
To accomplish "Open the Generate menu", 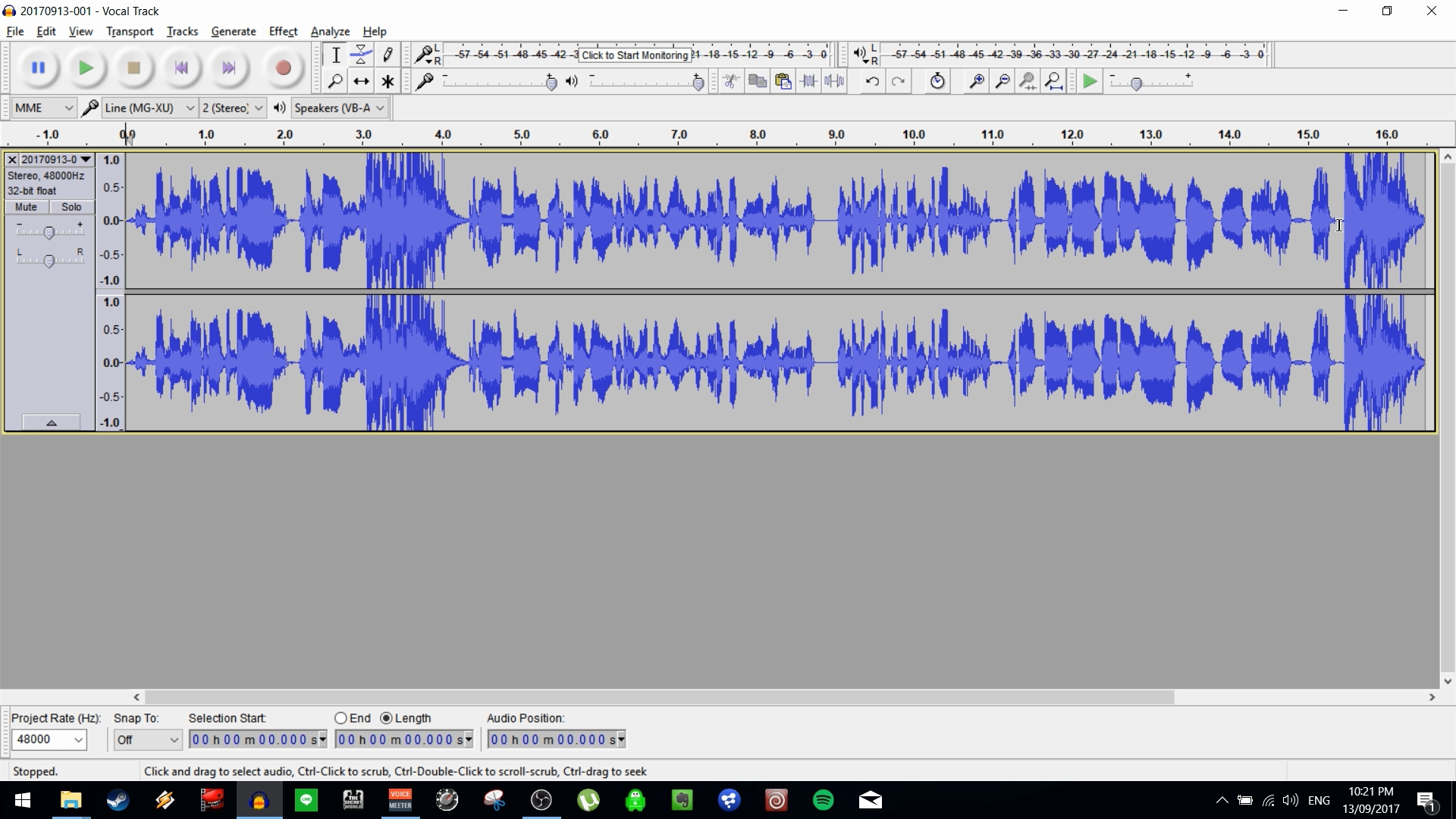I will 234,31.
